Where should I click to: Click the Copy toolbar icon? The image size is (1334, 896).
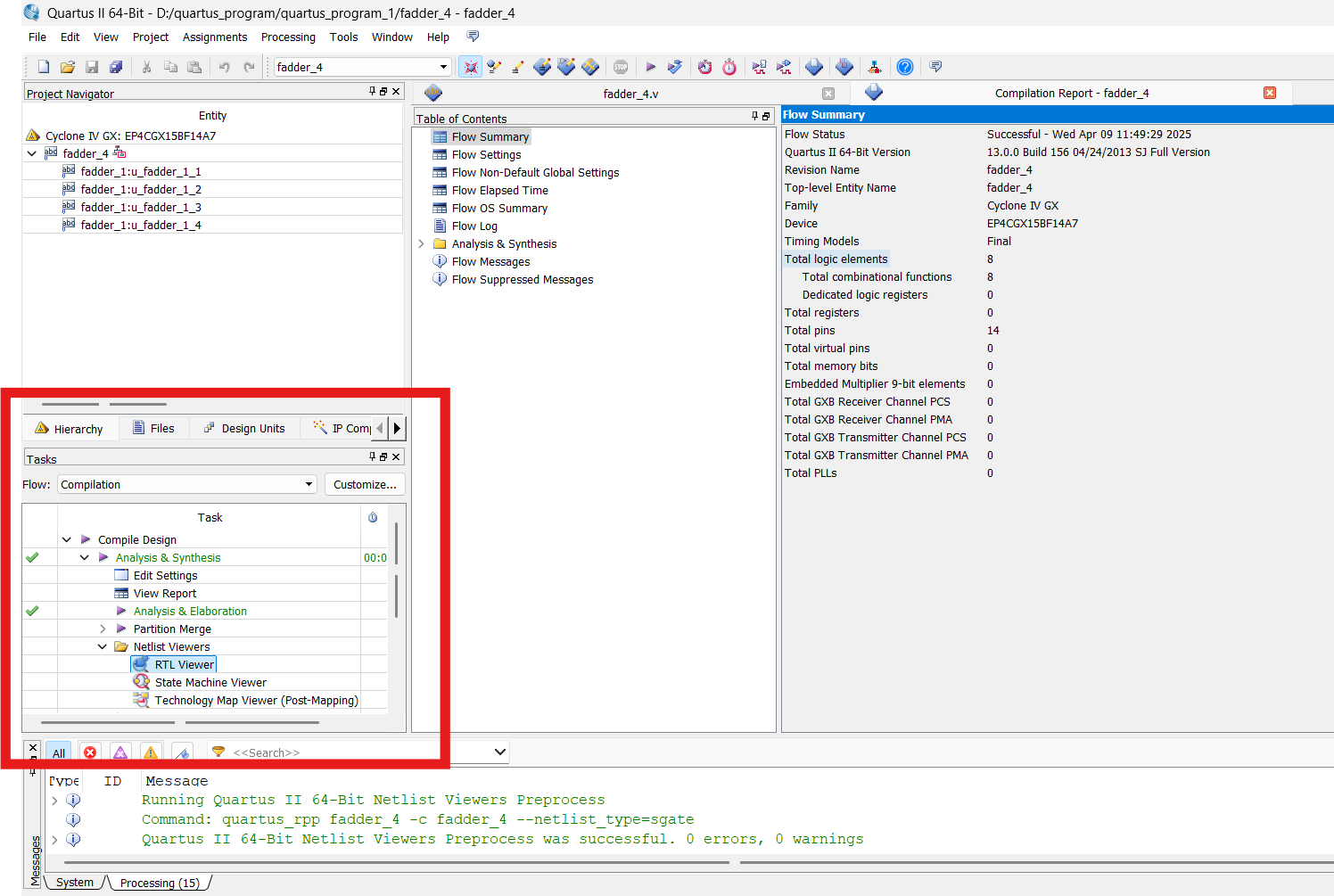170,67
